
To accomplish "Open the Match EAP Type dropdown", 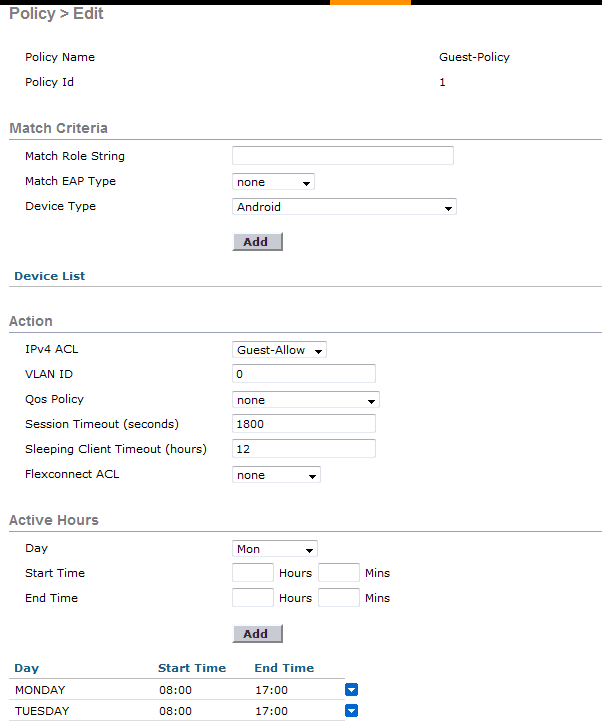I will pos(273,182).
